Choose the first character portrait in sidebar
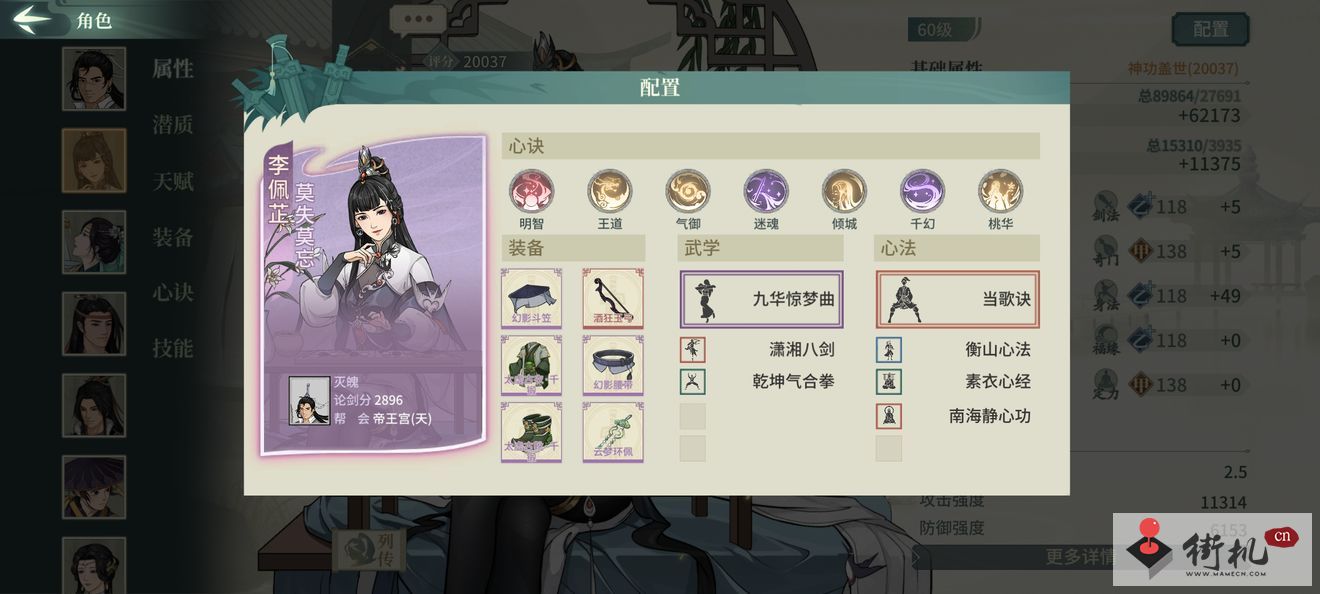 click(x=94, y=79)
